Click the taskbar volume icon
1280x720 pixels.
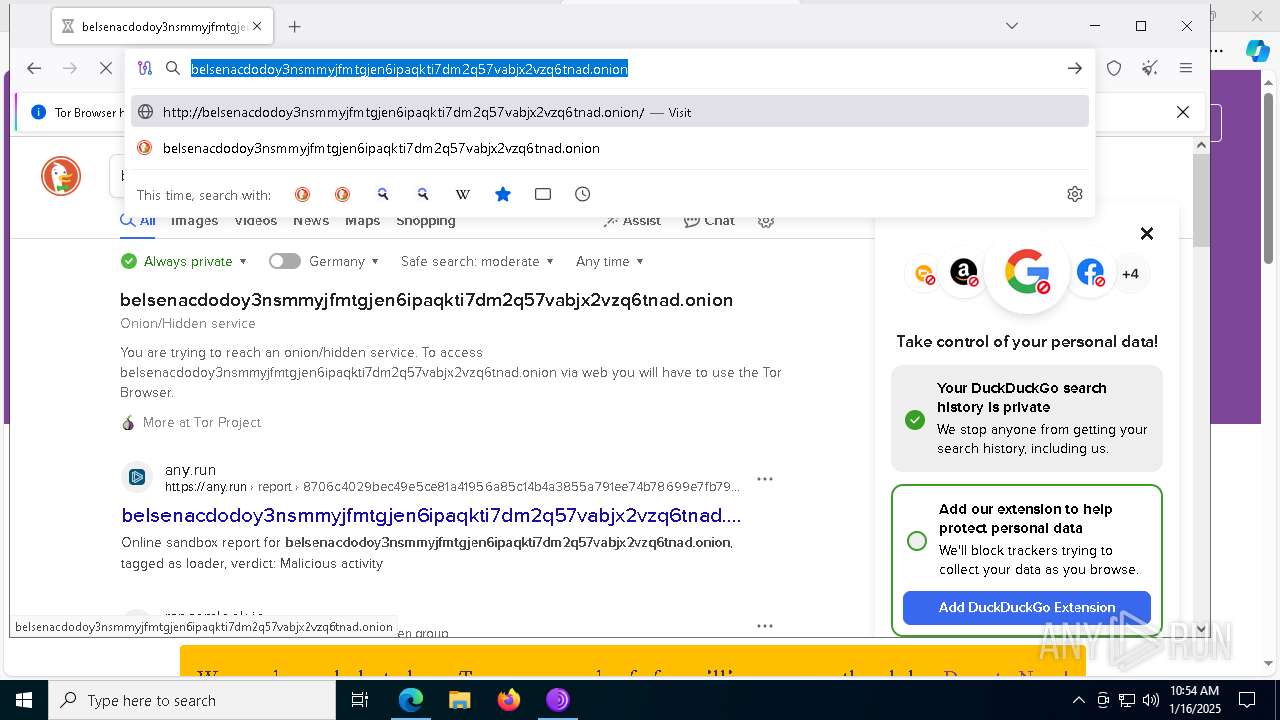[1151, 700]
